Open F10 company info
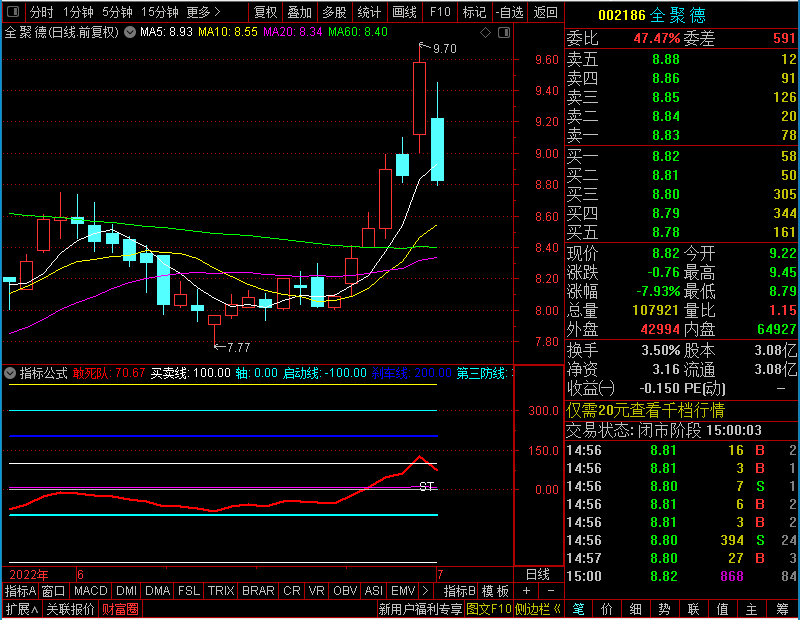 tap(440, 12)
